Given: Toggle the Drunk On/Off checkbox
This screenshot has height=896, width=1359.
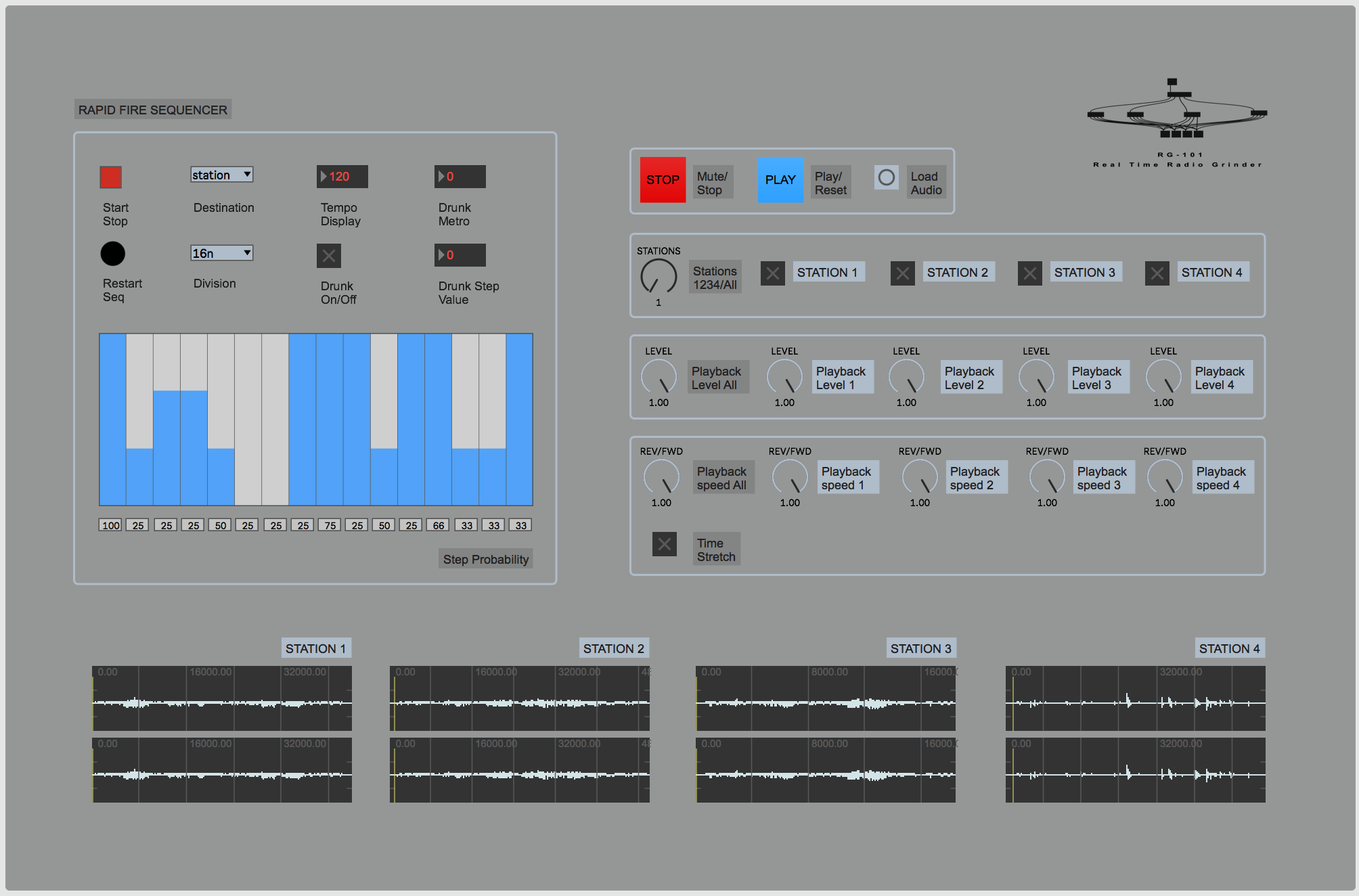Looking at the screenshot, I should click(329, 256).
